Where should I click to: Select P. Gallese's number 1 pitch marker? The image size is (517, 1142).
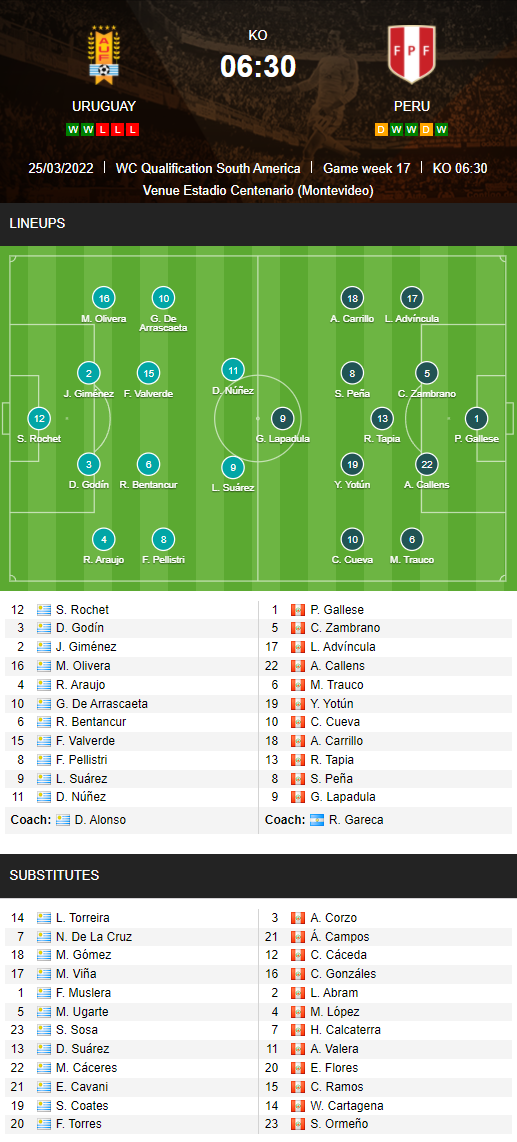pos(477,419)
